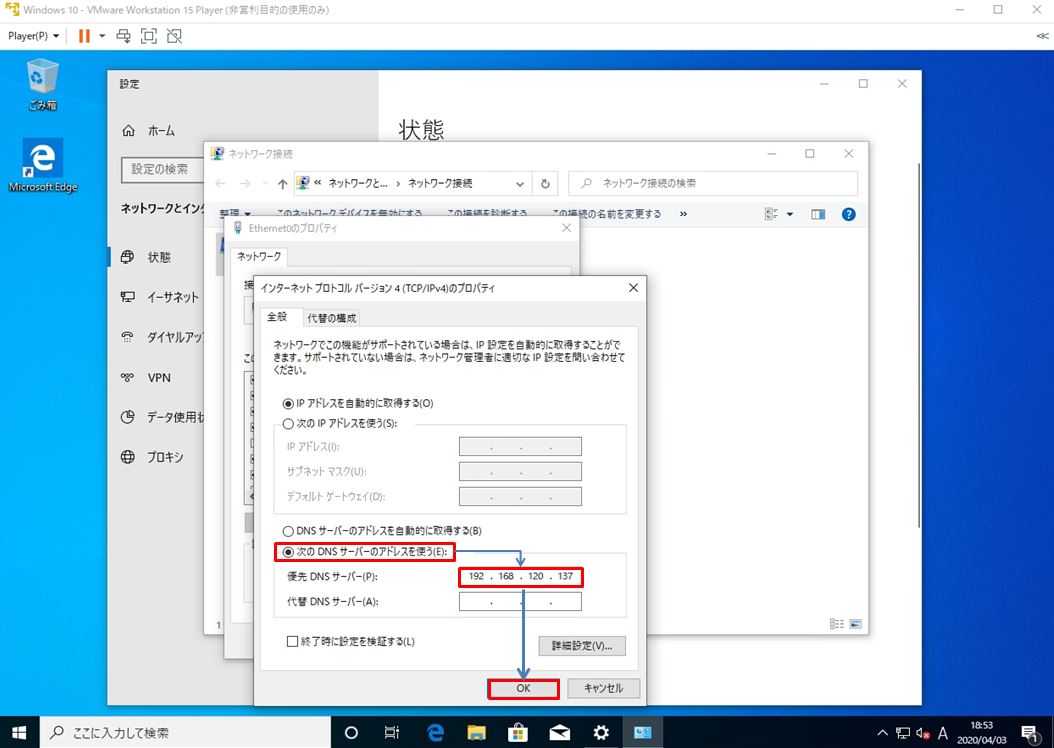Enter VMware full screen mode icon

pos(149,36)
